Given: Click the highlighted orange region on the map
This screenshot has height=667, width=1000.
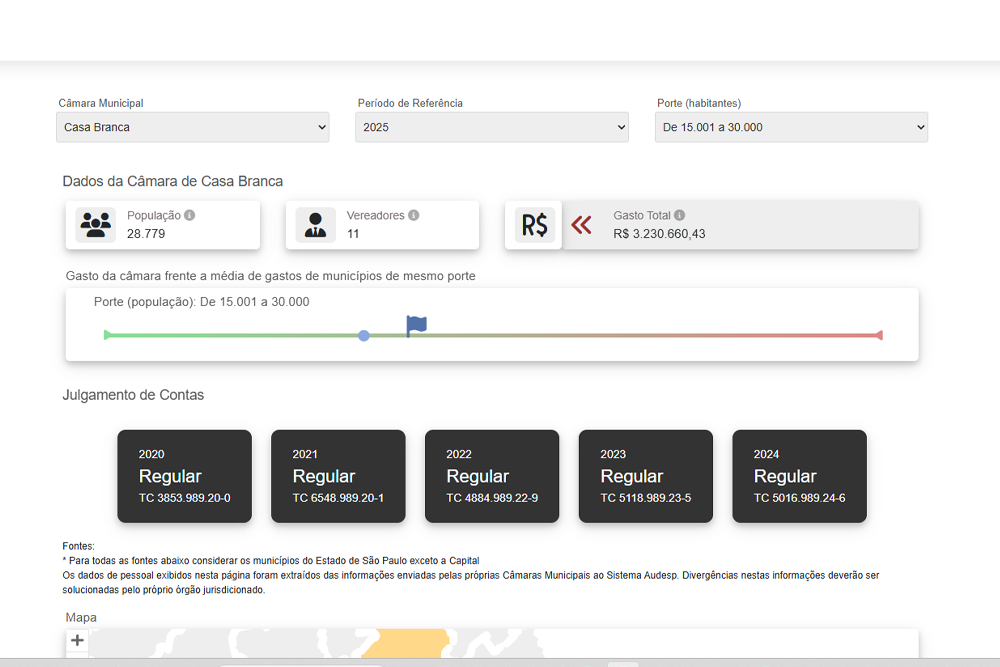Looking at the screenshot, I should point(408,643).
